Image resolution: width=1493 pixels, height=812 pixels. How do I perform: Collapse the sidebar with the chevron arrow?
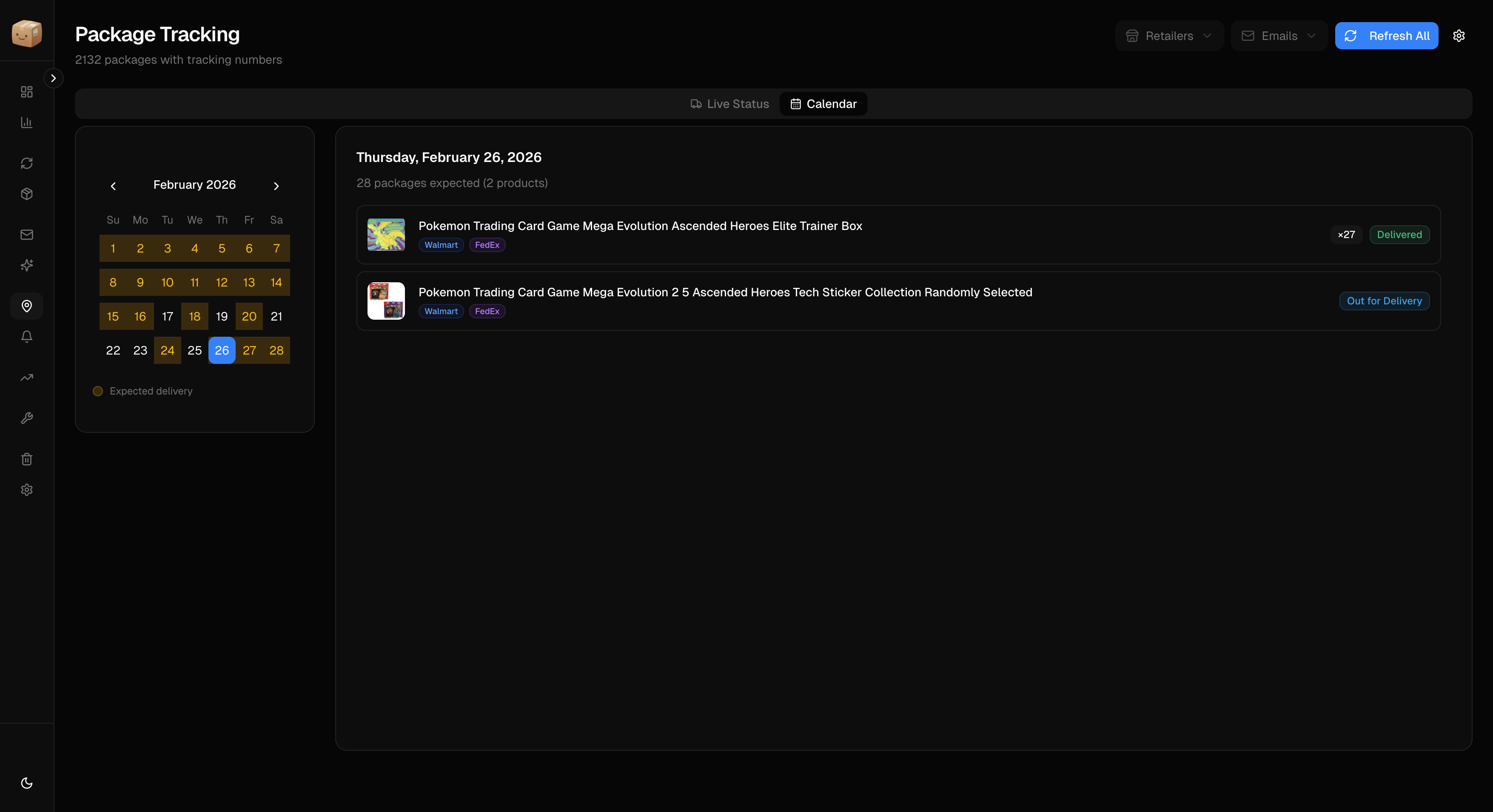(x=54, y=78)
